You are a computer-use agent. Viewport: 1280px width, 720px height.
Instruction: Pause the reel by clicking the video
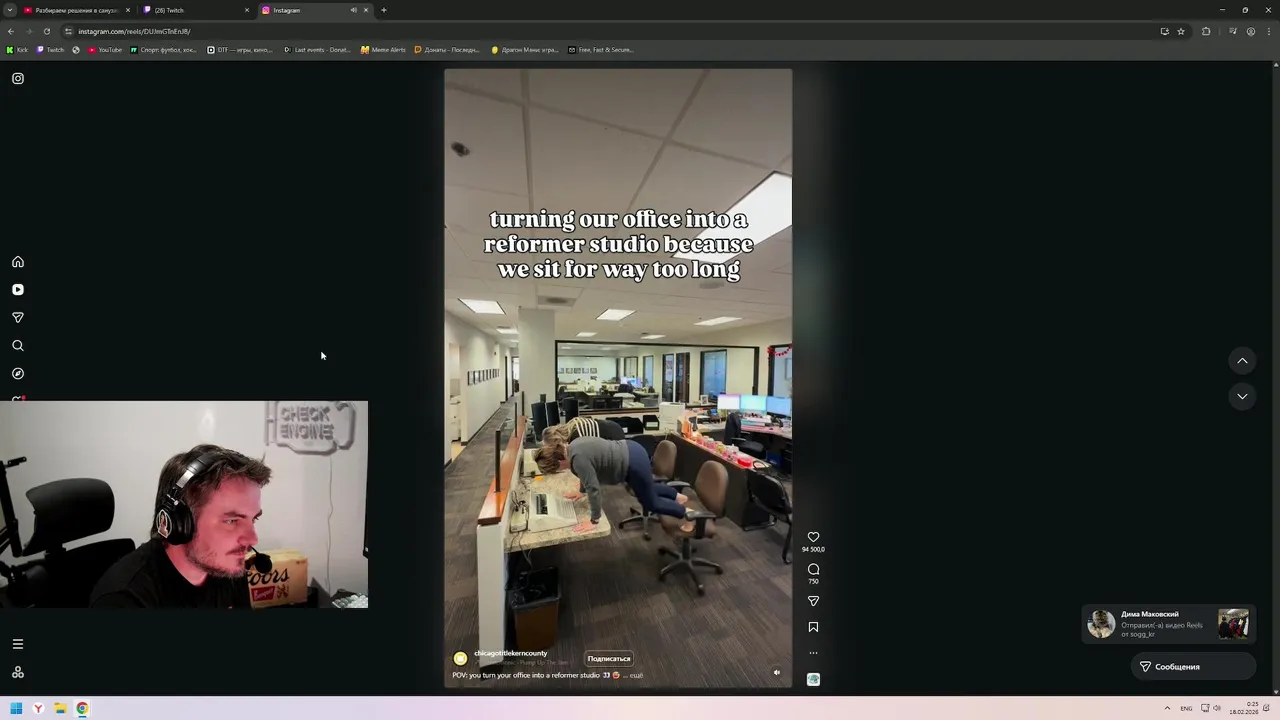click(x=618, y=378)
